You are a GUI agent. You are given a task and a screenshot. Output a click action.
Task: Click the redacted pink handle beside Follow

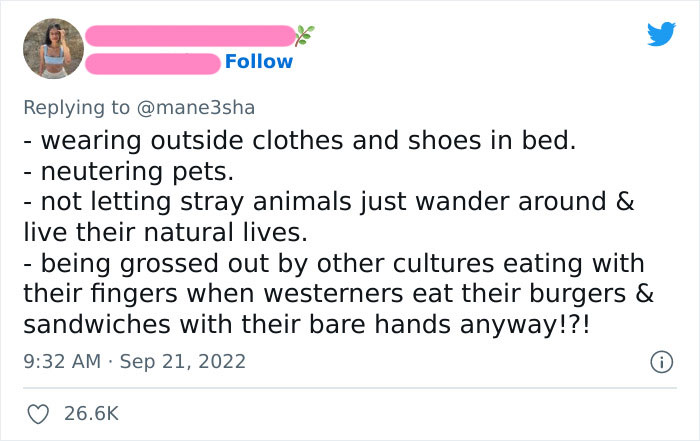[152, 63]
